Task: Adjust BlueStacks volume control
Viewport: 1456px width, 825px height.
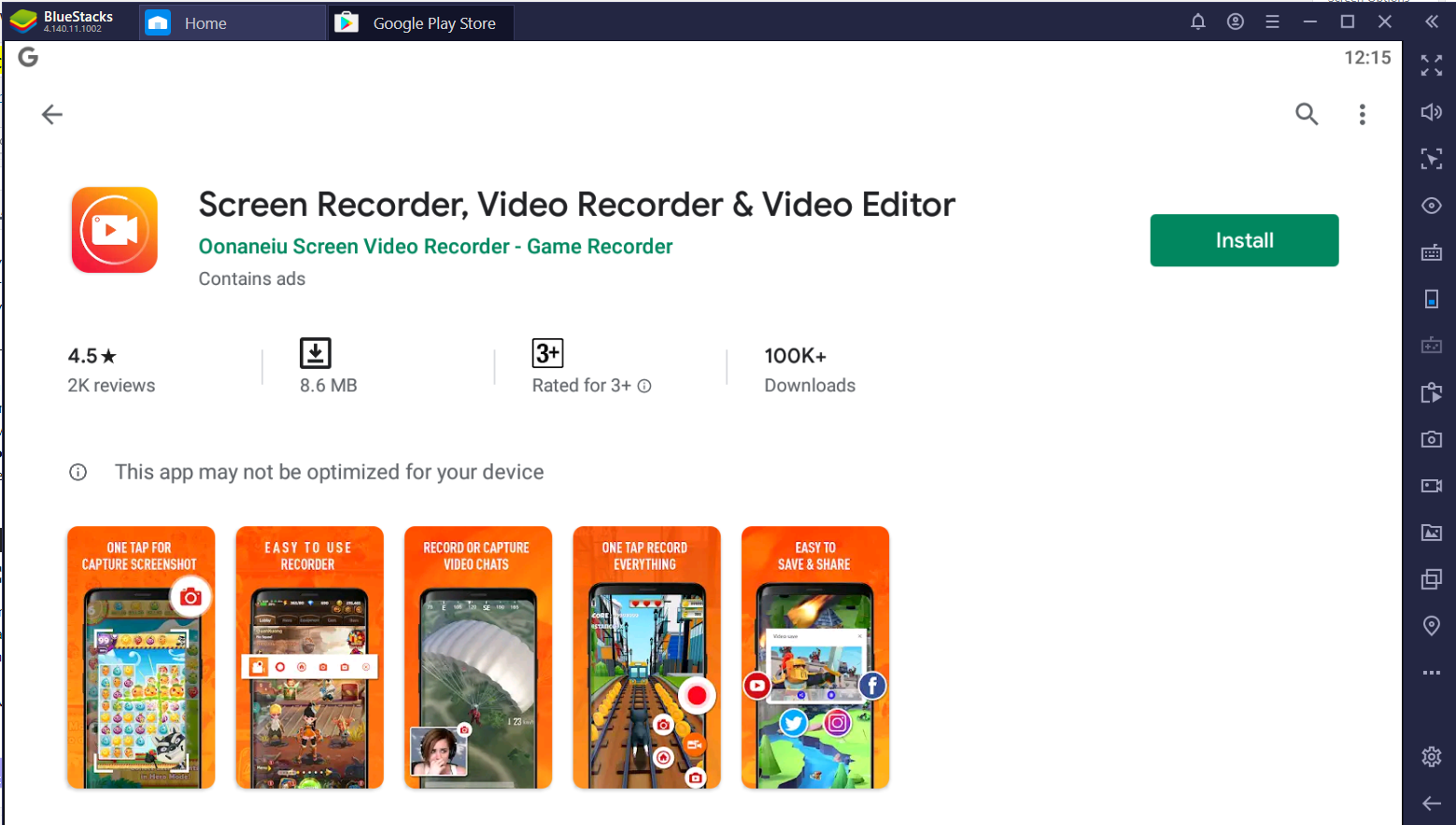Action: point(1431,111)
